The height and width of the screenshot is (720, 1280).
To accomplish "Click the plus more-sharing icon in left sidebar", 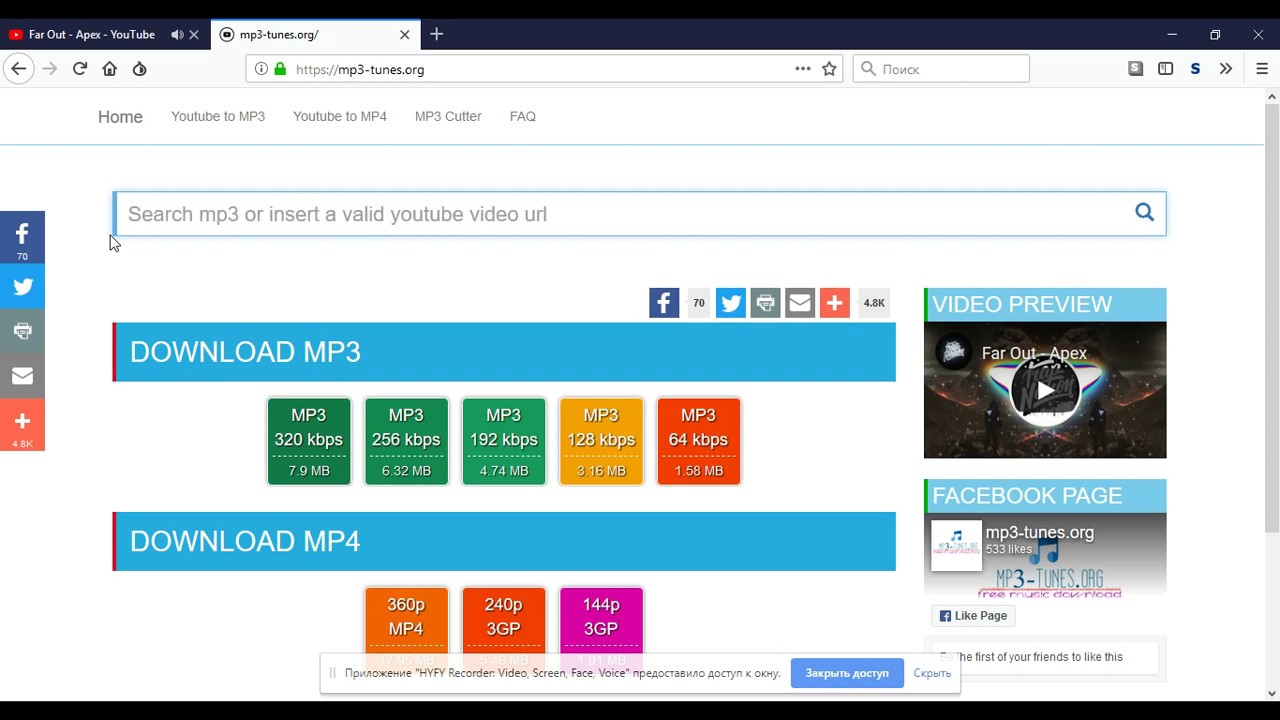I will 22,425.
